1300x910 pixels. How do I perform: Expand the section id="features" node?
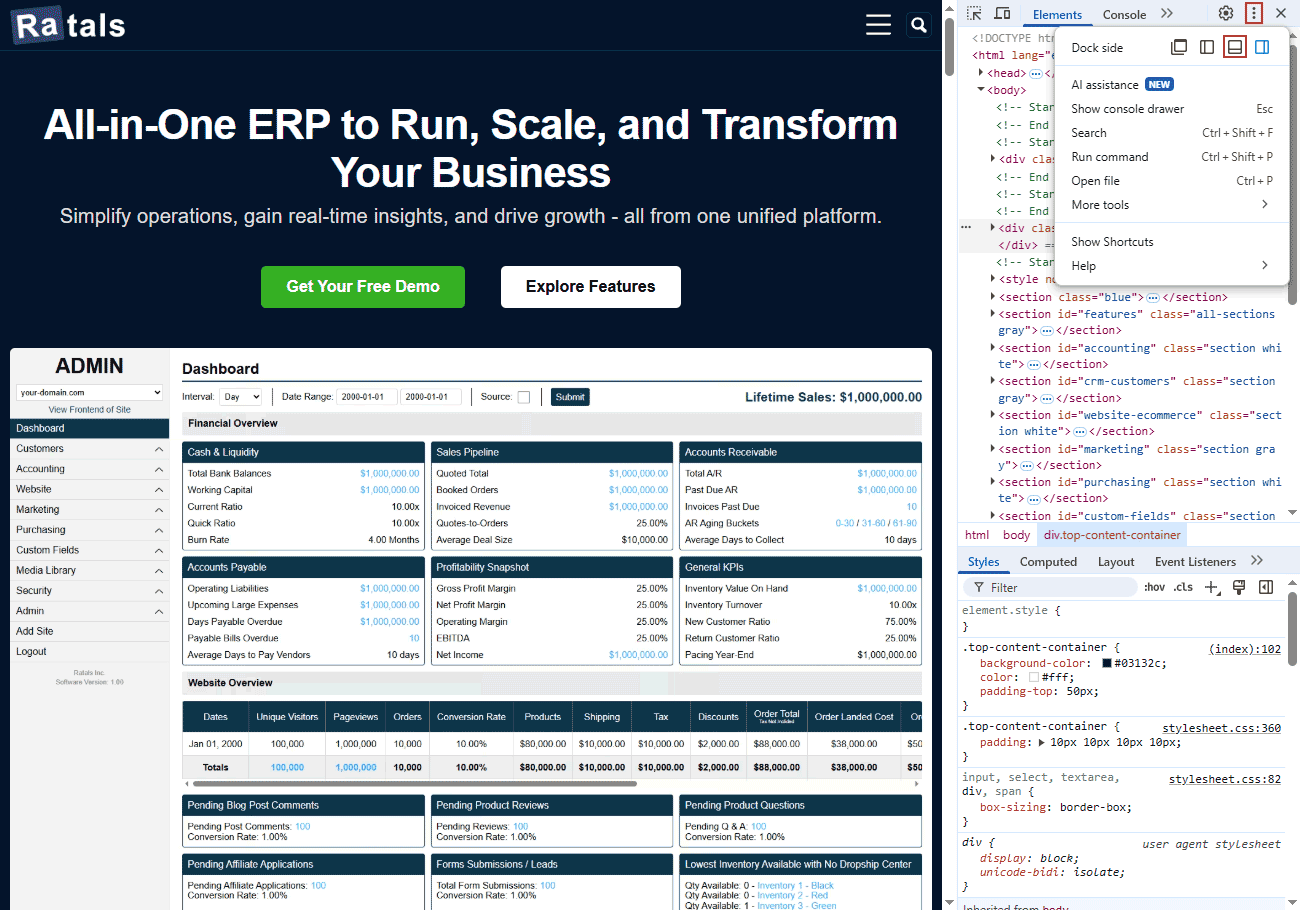[x=992, y=314]
